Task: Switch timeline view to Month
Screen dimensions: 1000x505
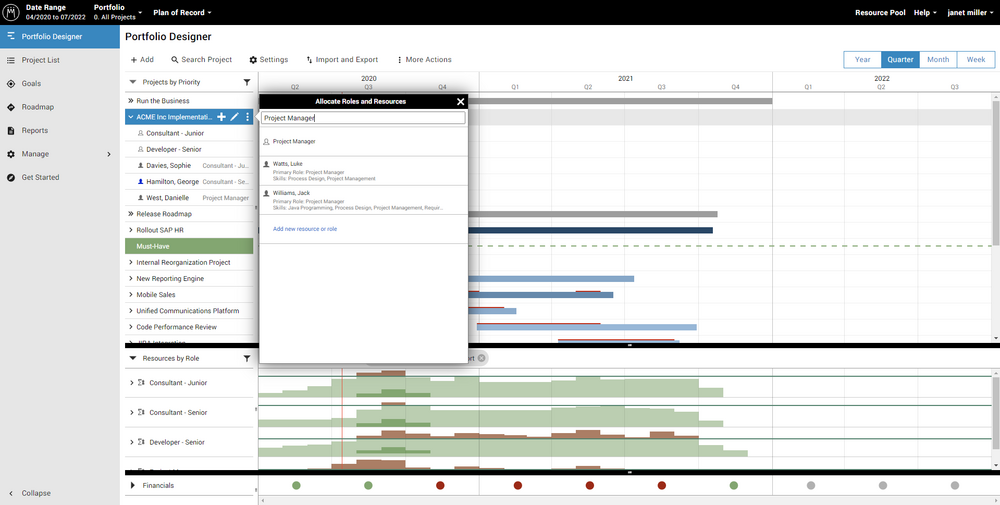Action: (937, 59)
